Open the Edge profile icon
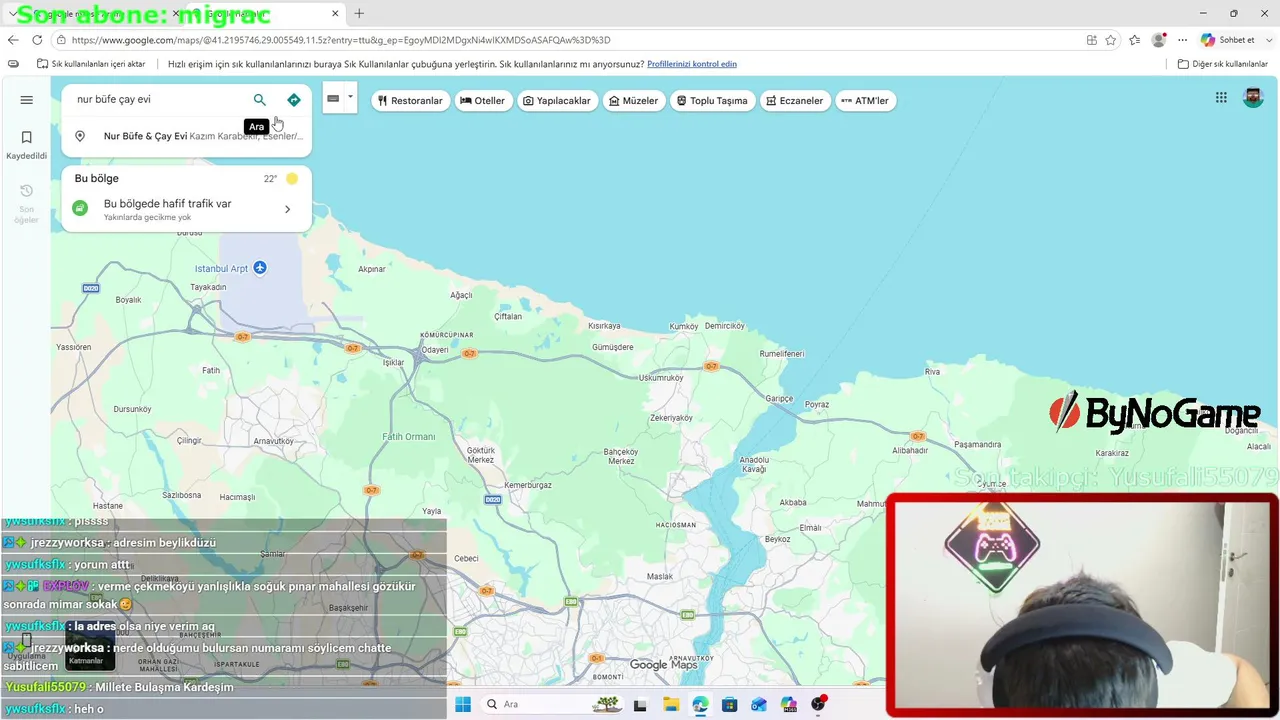This screenshot has width=1280, height=720. pos(1159,40)
